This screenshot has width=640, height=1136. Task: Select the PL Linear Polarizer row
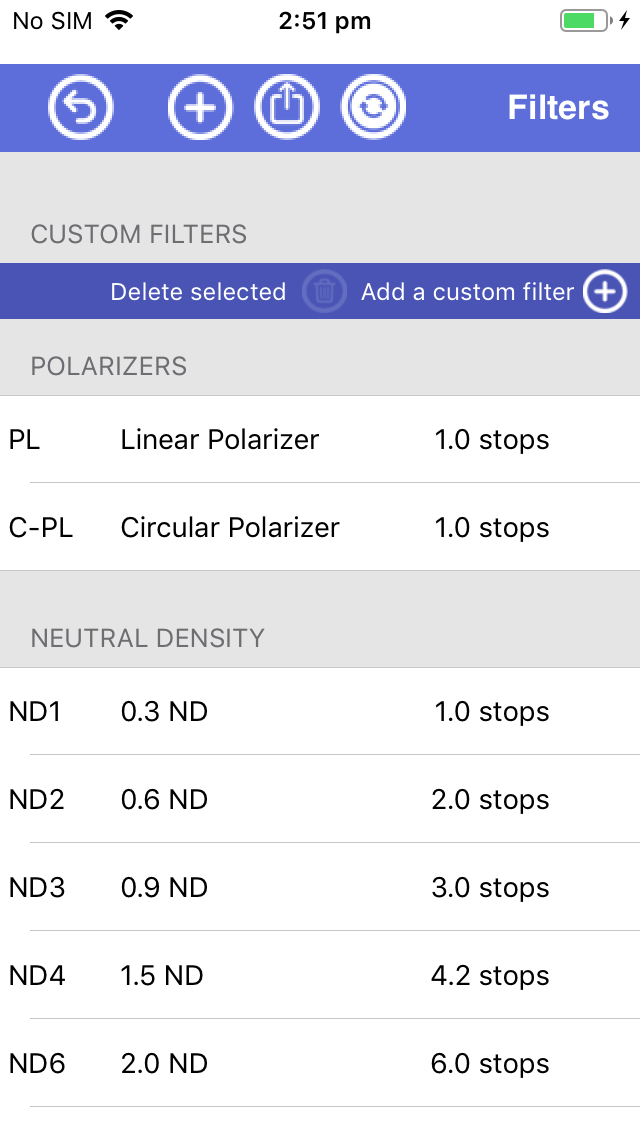[x=320, y=440]
